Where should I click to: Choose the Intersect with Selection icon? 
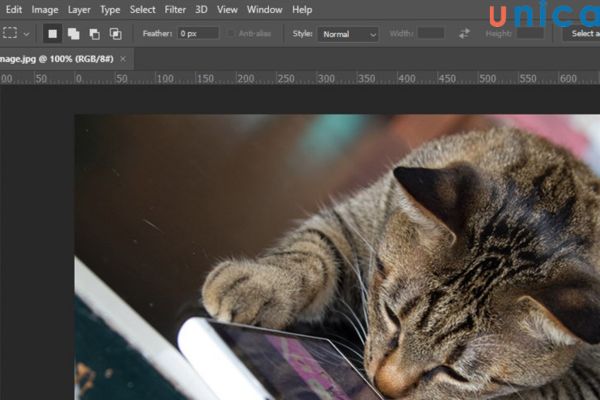pos(115,33)
